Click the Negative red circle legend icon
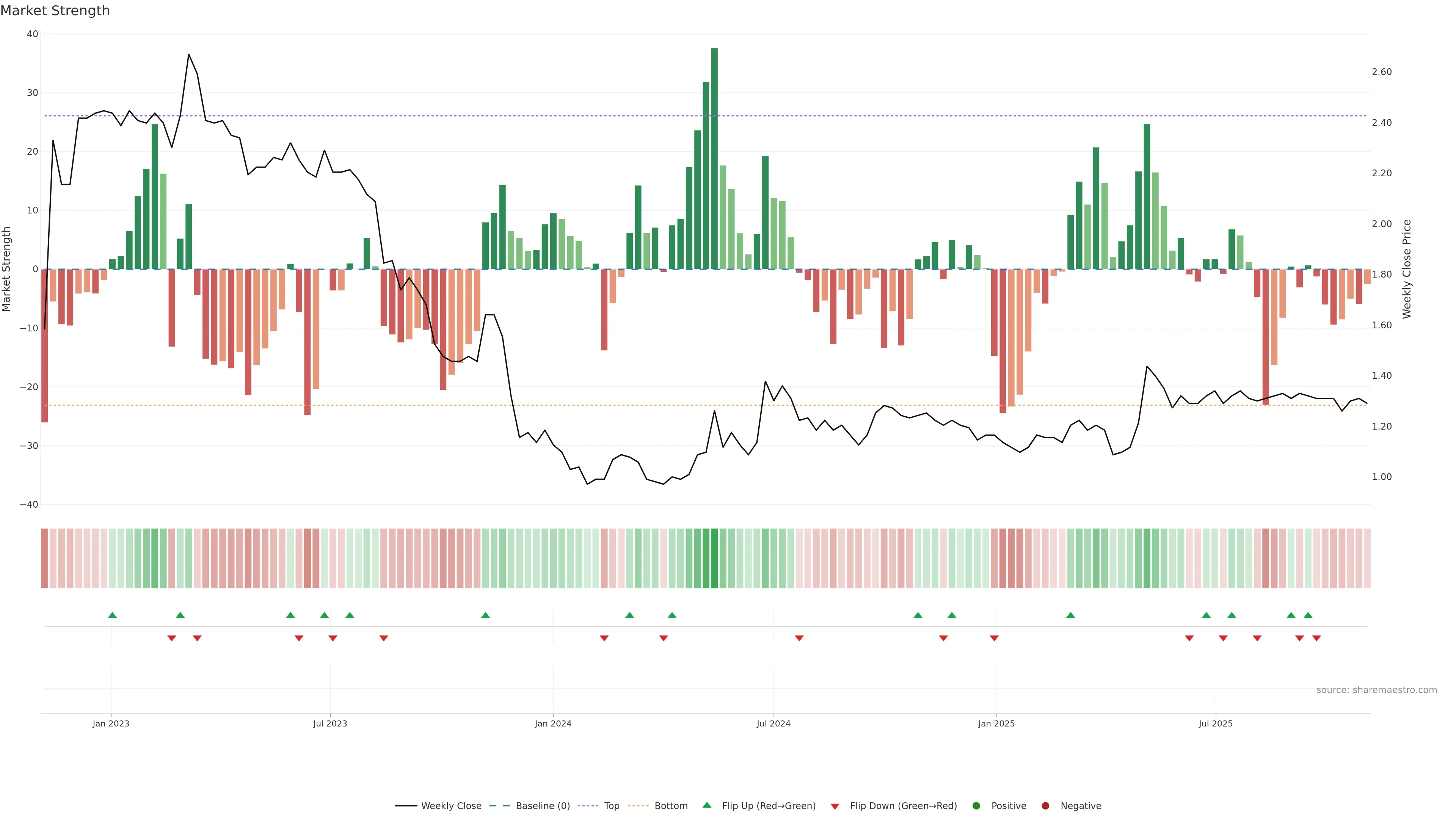Image resolution: width=1456 pixels, height=819 pixels. pyautogui.click(x=1045, y=805)
